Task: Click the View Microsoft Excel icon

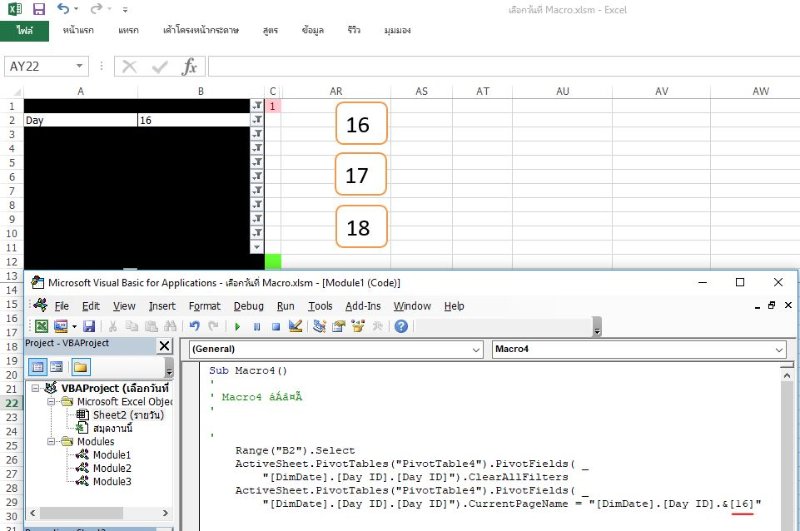Action: coord(42,326)
